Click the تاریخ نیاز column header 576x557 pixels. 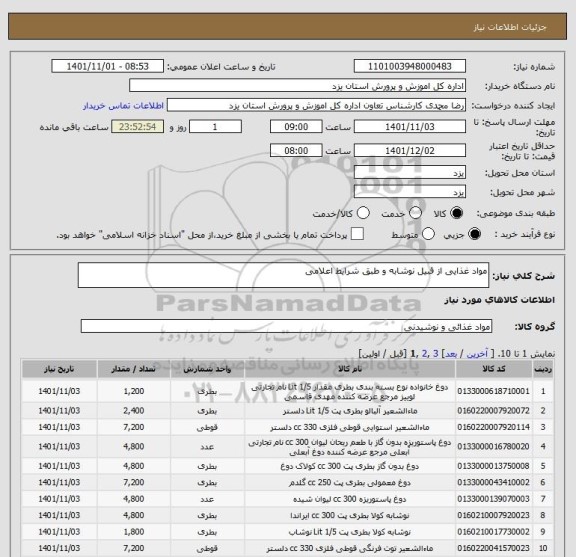(x=59, y=369)
